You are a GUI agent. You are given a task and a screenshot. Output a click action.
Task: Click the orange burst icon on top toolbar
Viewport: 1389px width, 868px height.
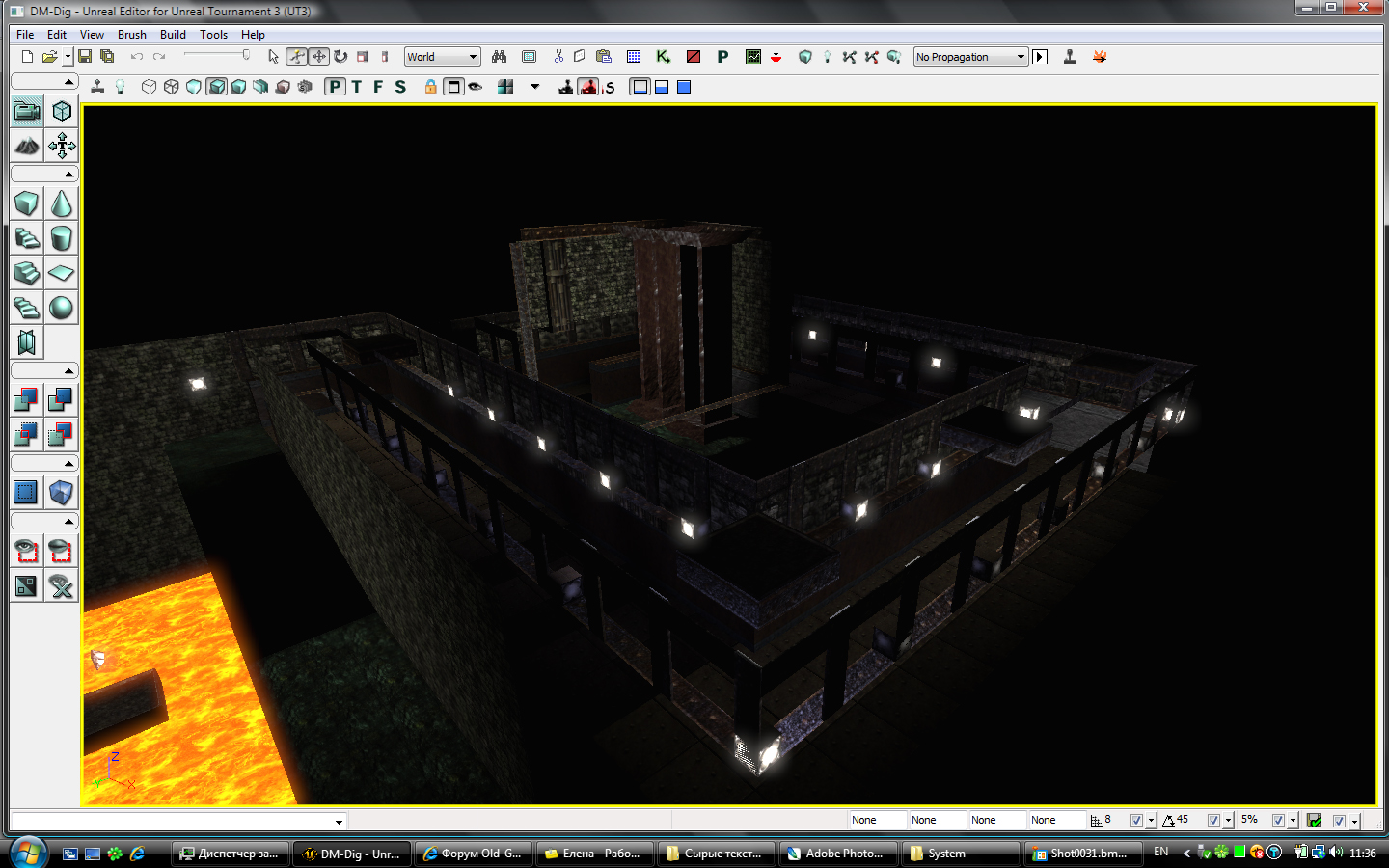1100,57
